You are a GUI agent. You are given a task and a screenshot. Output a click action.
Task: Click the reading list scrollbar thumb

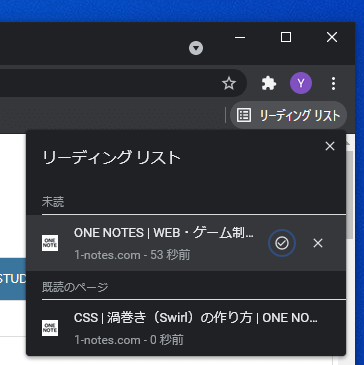pos(349,195)
